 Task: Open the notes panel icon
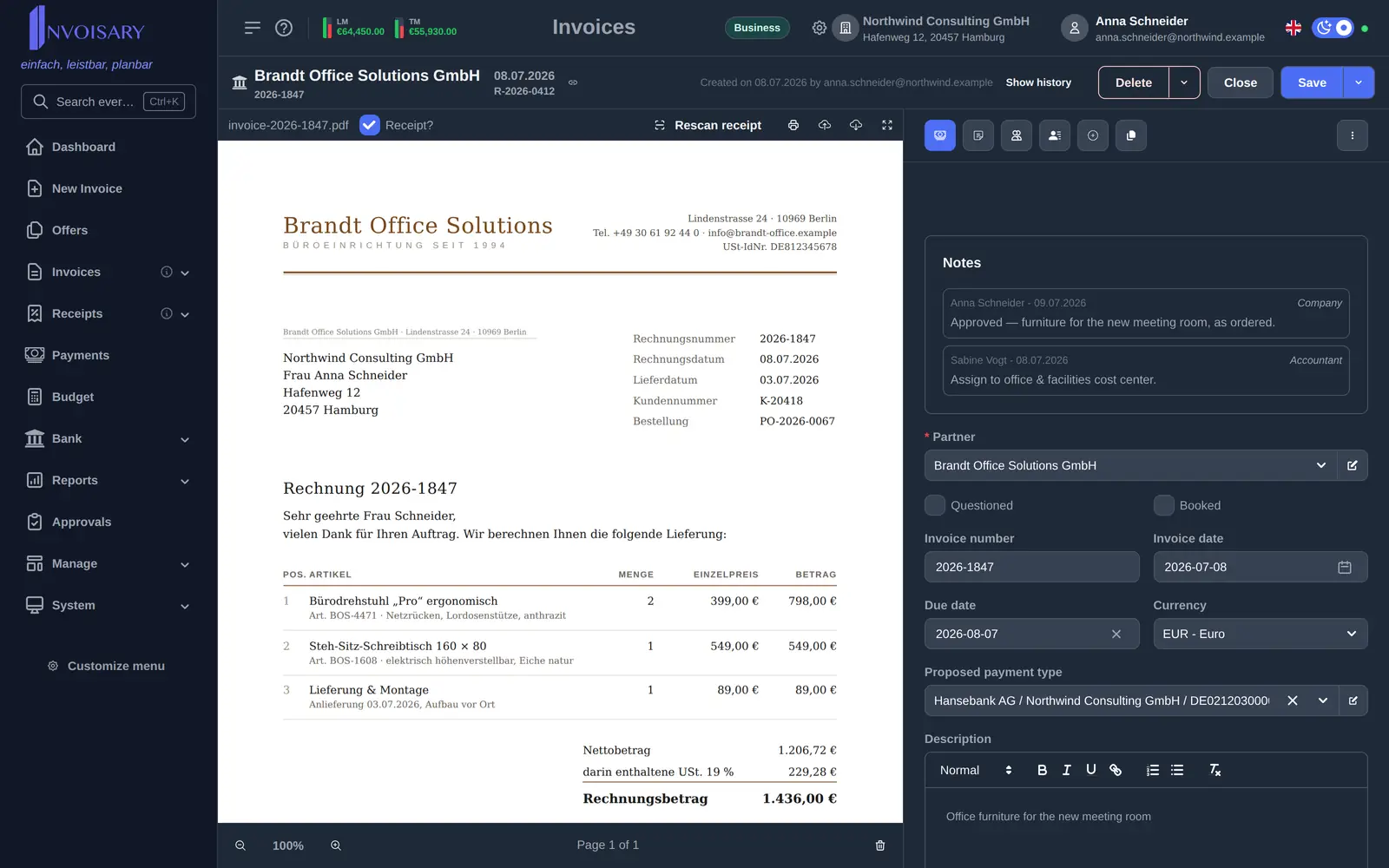978,135
